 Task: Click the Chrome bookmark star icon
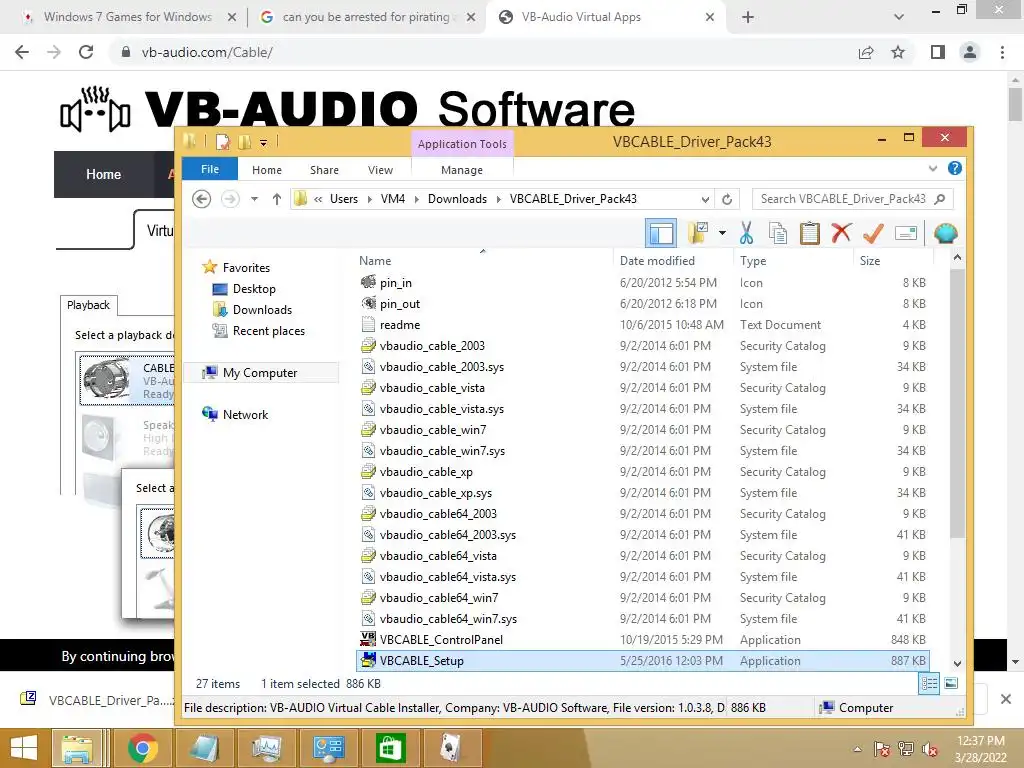pos(898,52)
